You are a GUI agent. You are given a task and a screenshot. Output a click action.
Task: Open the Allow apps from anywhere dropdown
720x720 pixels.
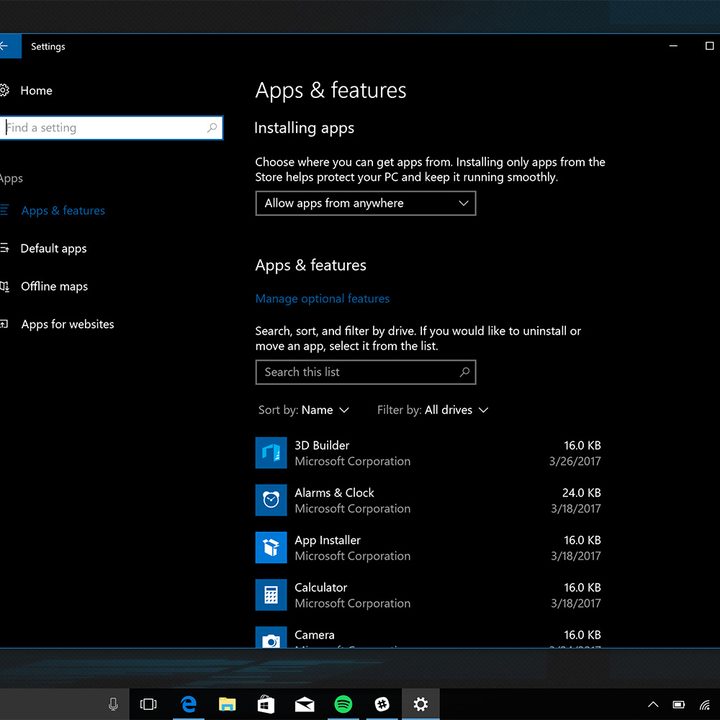coord(366,203)
